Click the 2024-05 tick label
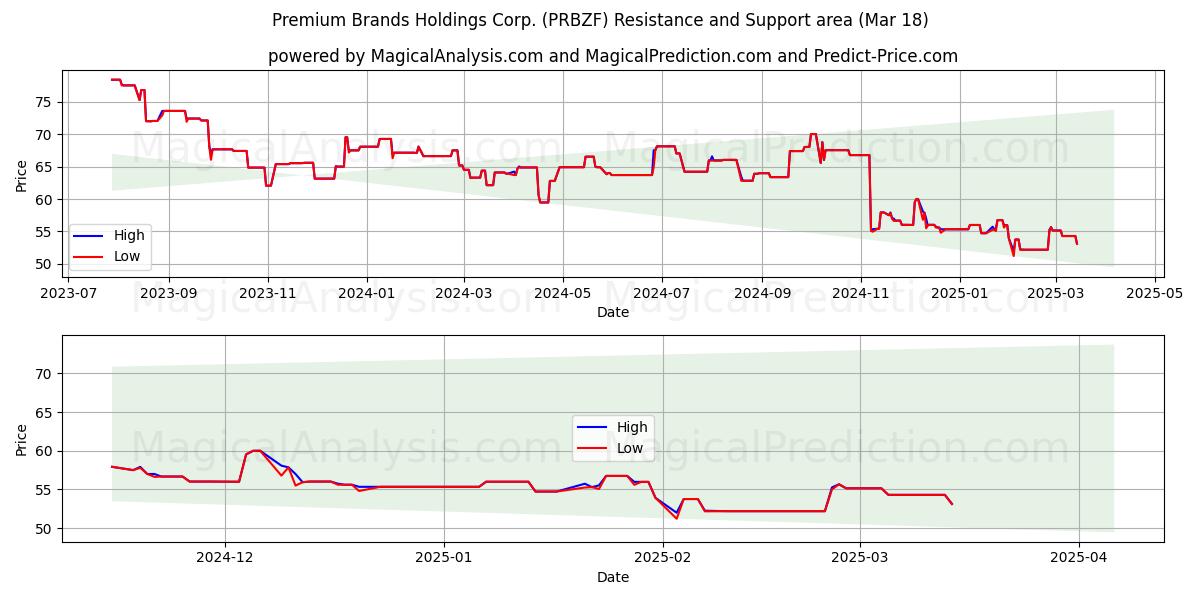Image resolution: width=1200 pixels, height=600 pixels. point(562,293)
